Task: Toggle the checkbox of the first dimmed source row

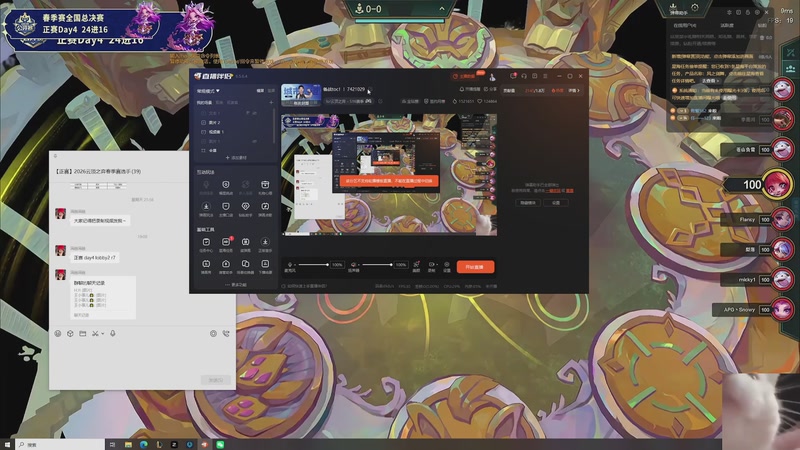Action: click(x=204, y=113)
